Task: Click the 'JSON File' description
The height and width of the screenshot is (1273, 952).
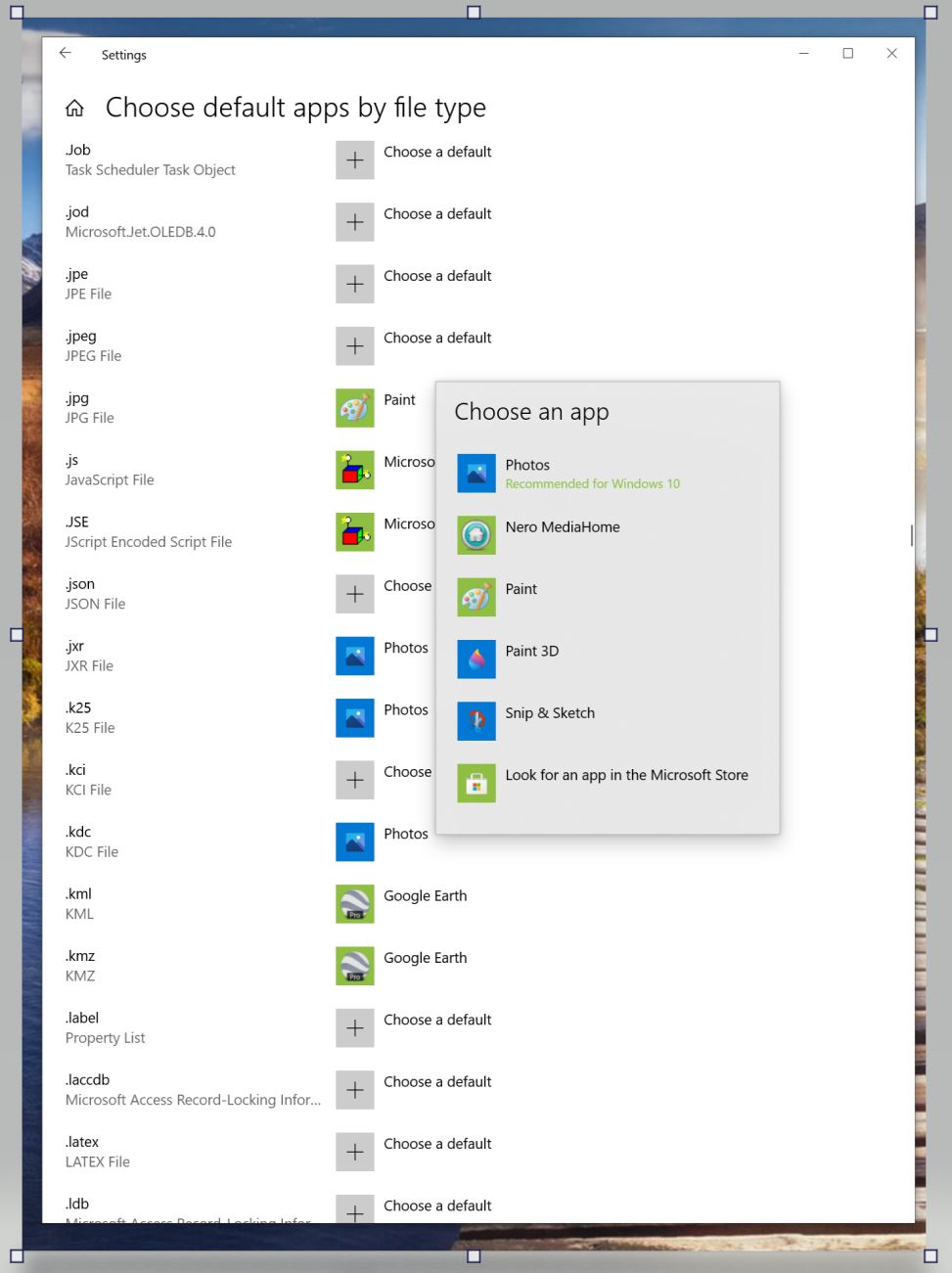Action: pyautogui.click(x=96, y=605)
